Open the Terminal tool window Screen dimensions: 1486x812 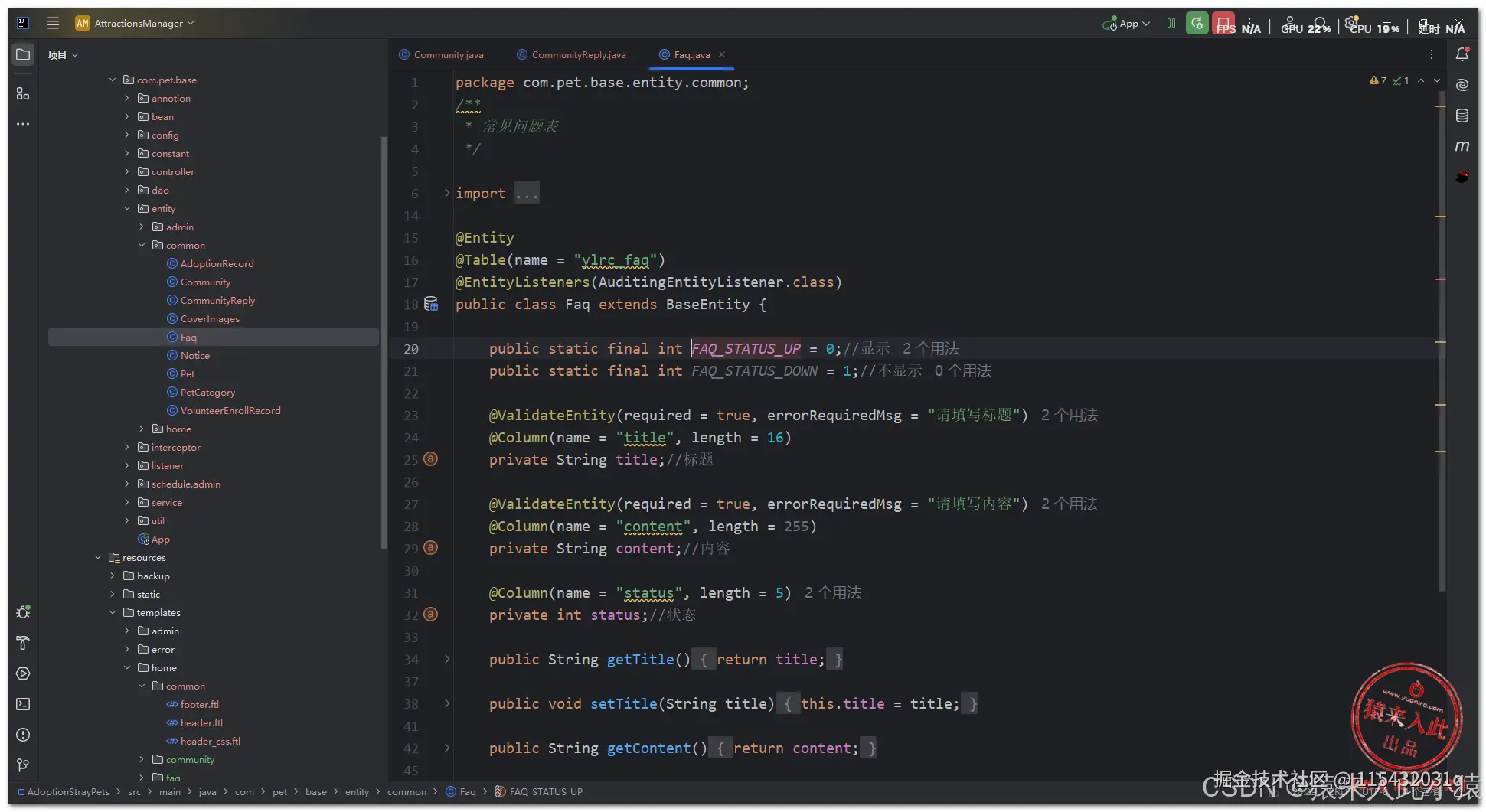click(23, 704)
